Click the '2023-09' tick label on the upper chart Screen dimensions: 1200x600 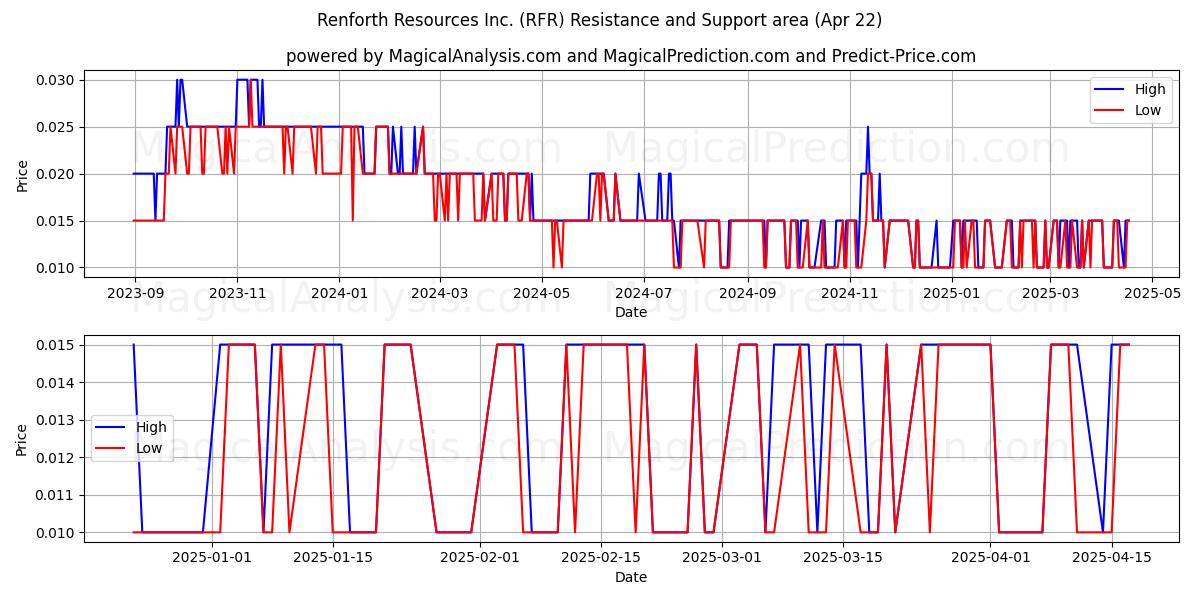pos(135,293)
